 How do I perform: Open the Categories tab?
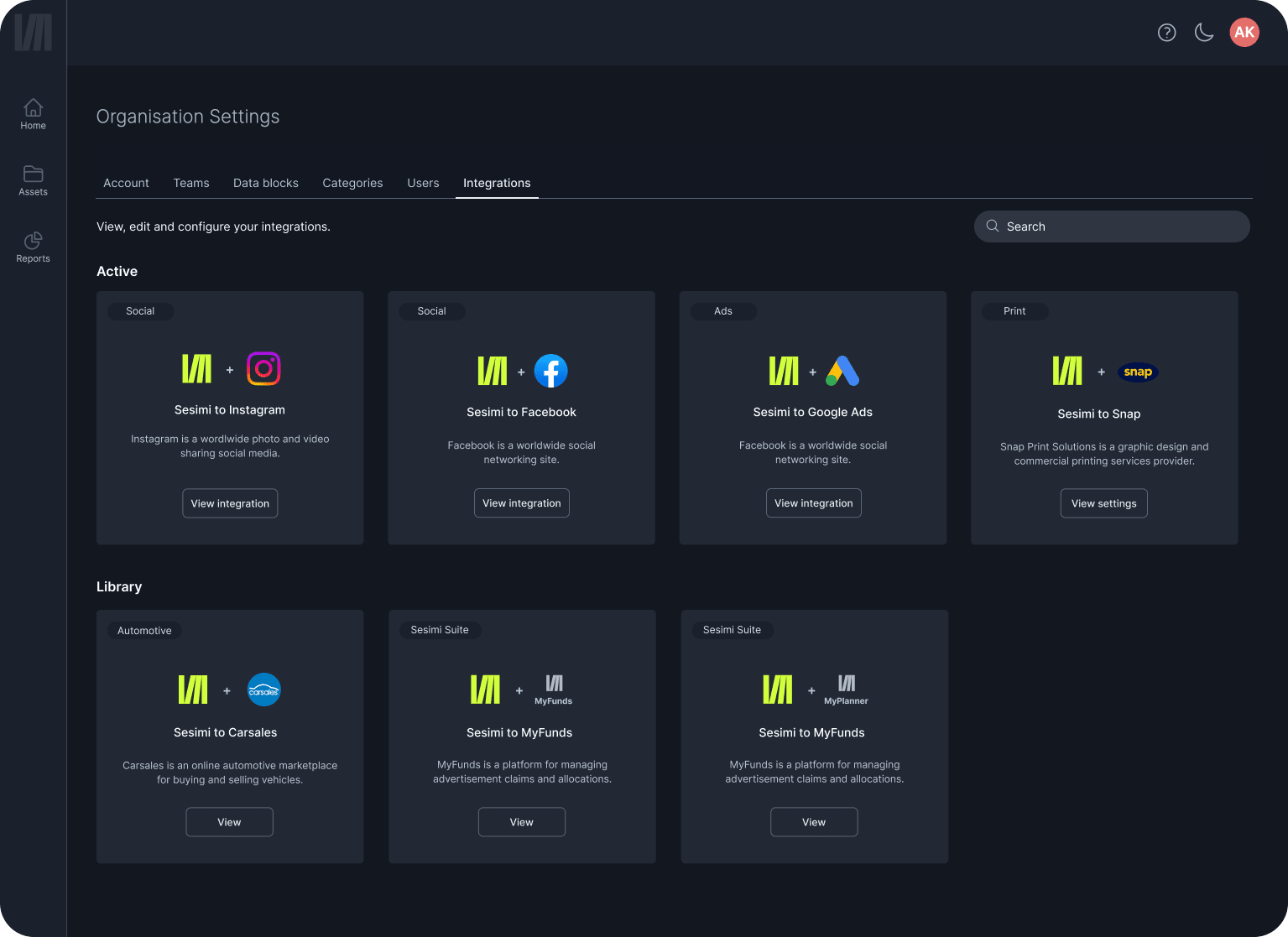352,183
